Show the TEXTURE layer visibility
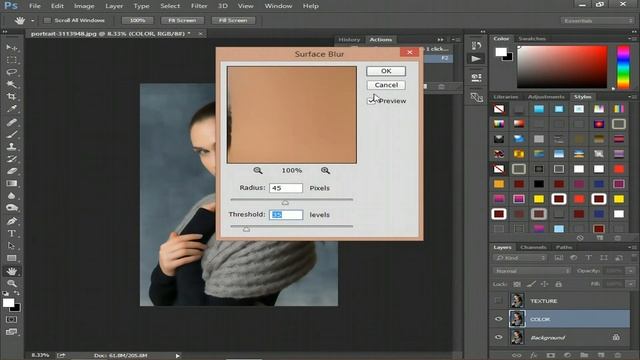640x360 pixels. [x=498, y=301]
